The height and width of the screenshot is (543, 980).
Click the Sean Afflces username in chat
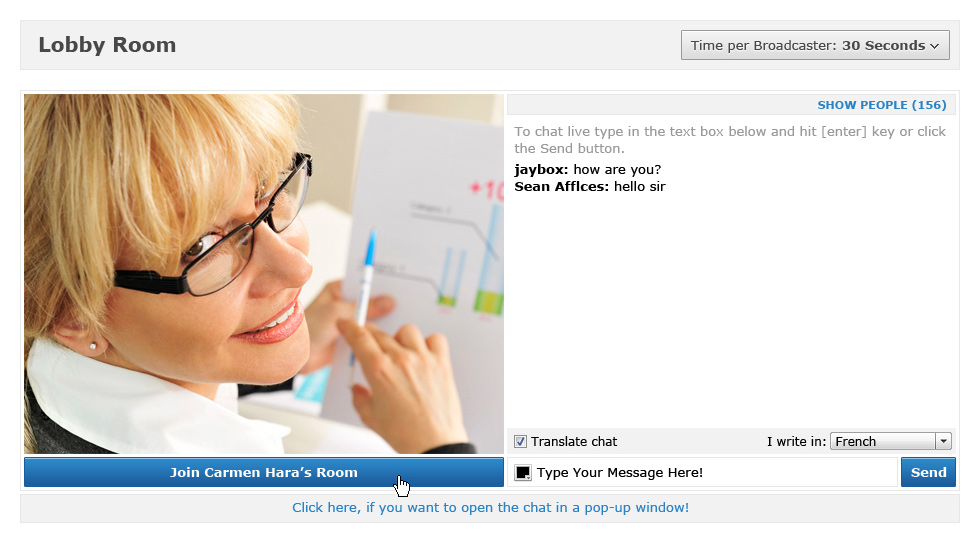[561, 186]
